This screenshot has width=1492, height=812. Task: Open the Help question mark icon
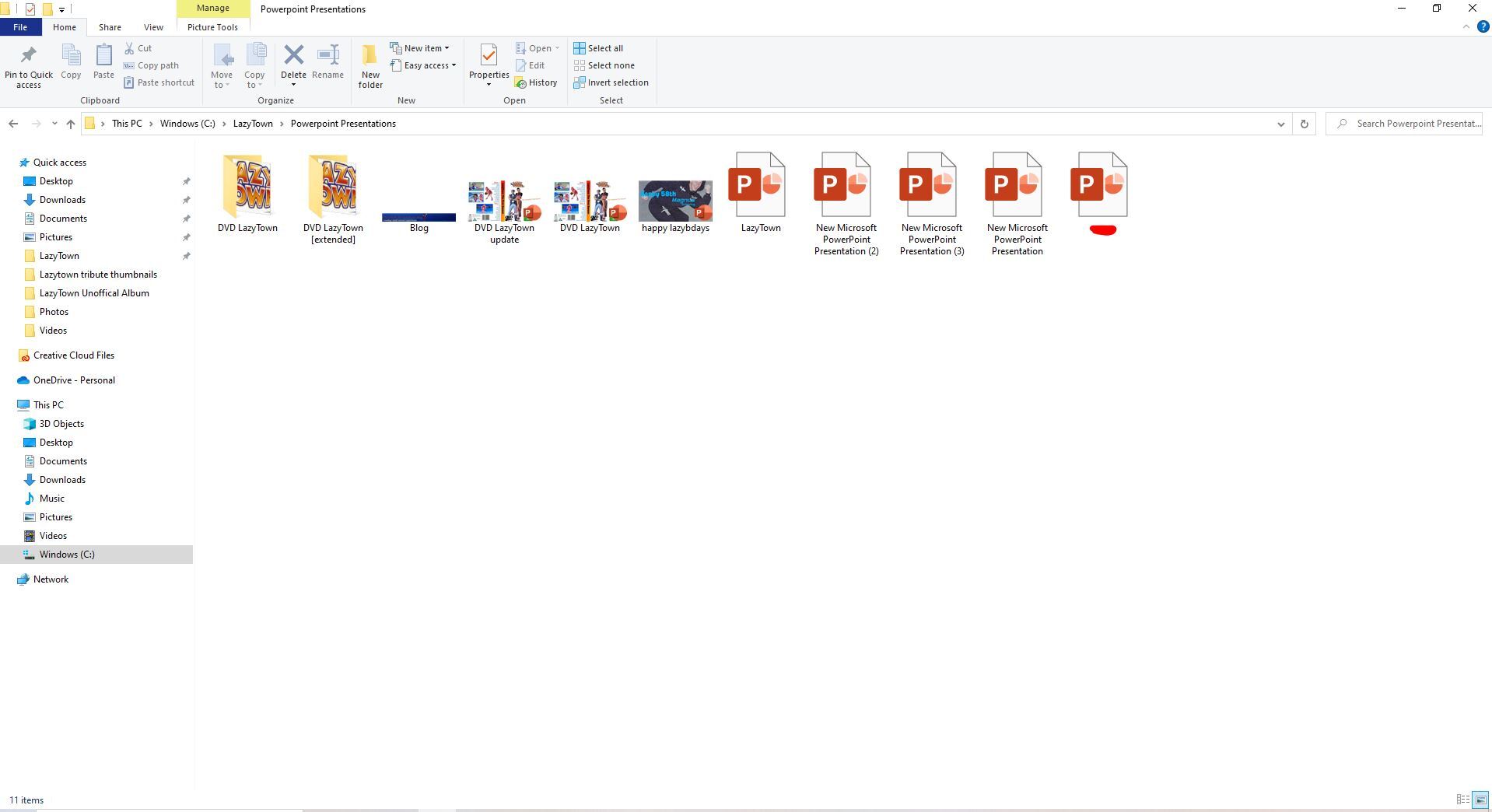[1483, 26]
